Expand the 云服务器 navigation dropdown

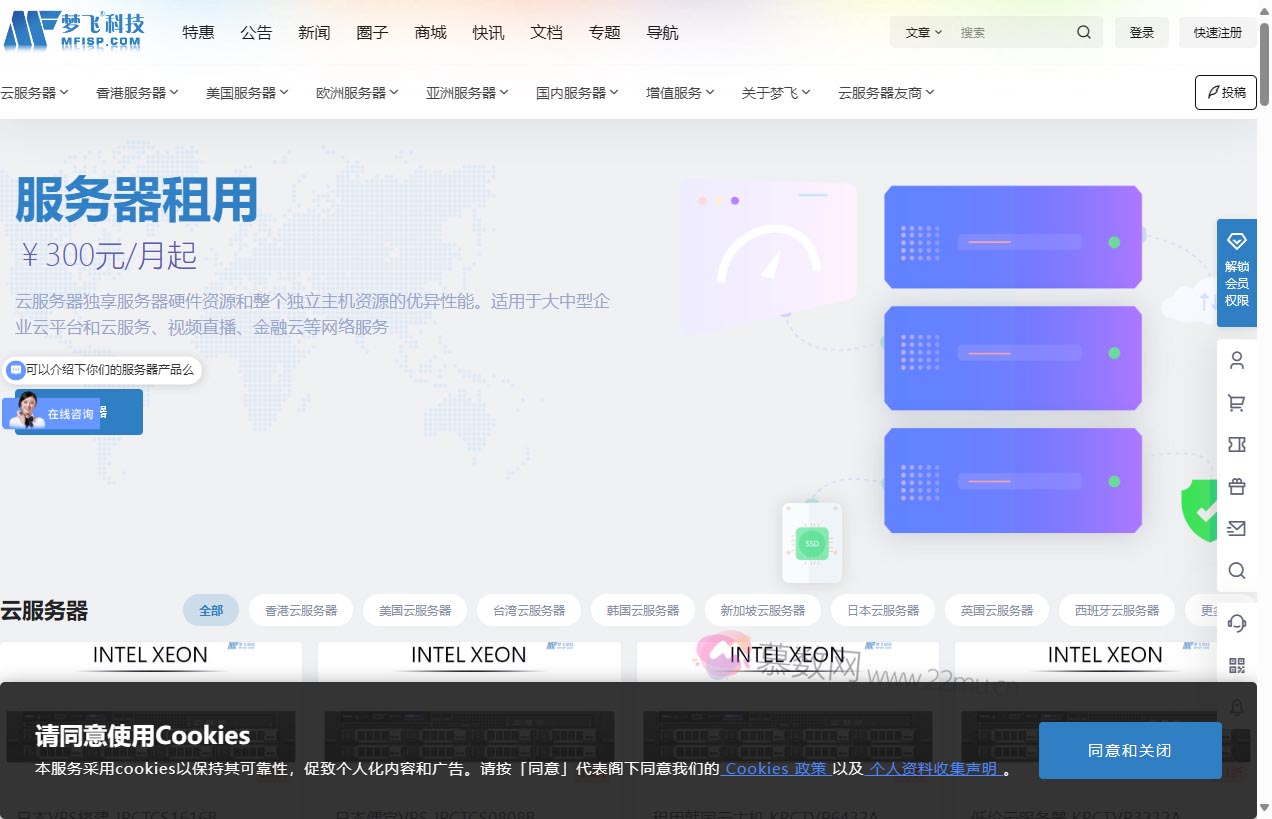(34, 92)
